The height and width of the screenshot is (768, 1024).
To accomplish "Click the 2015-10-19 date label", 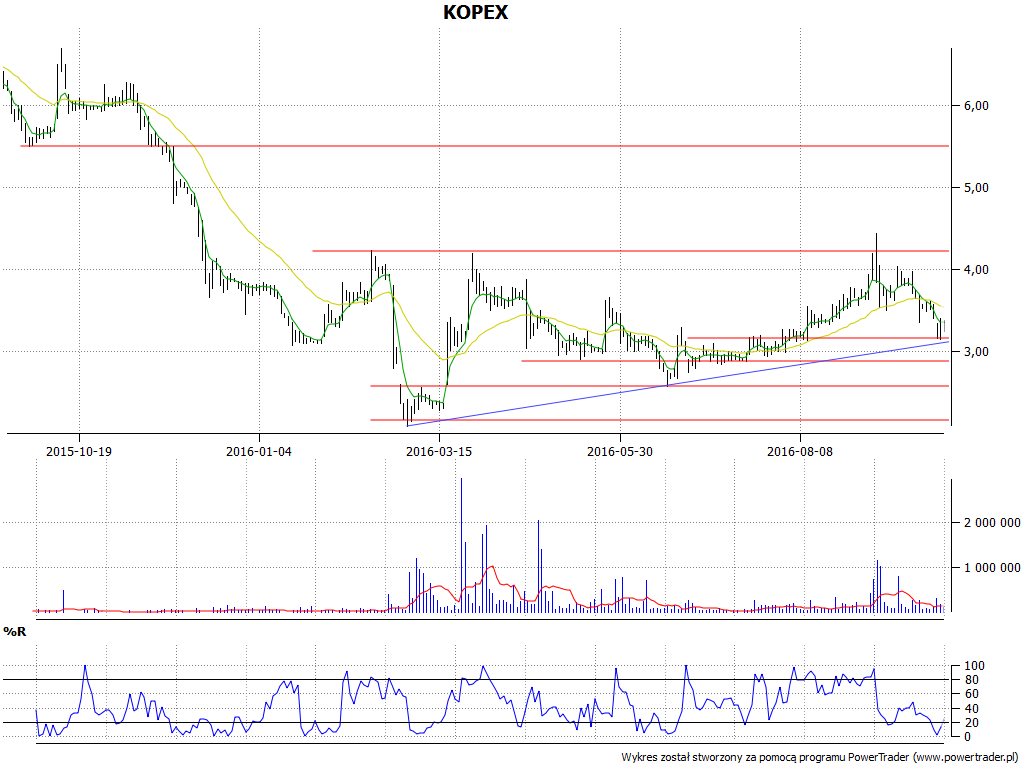I will [79, 451].
